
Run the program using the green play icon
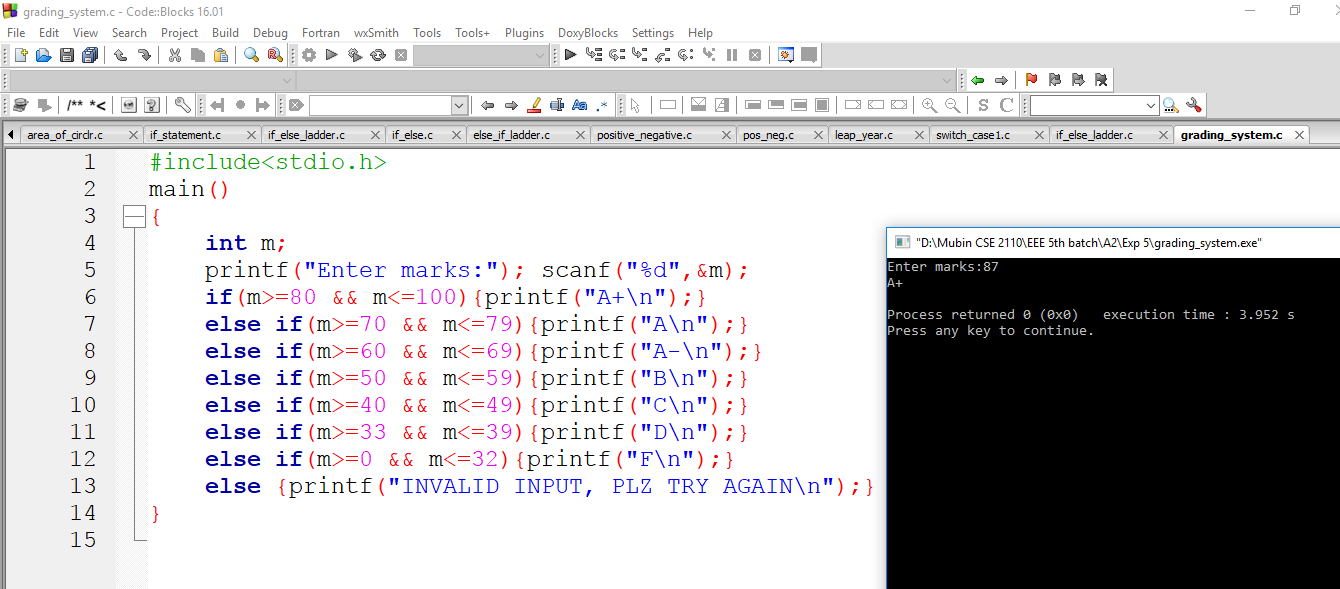click(x=331, y=55)
